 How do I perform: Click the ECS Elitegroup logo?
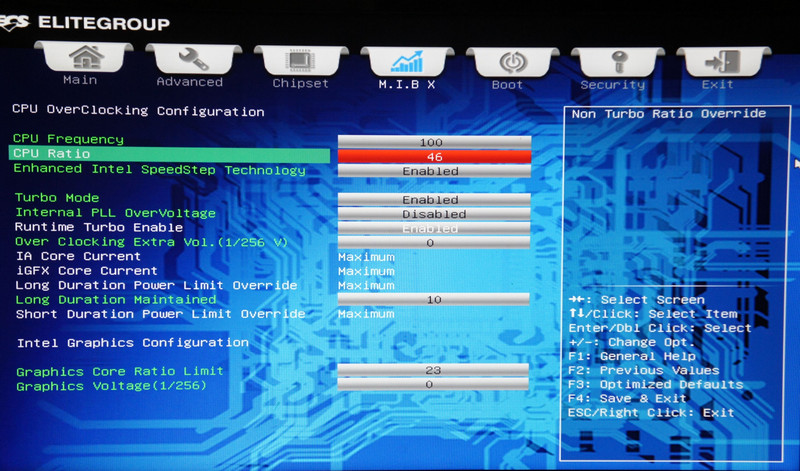[x=84, y=23]
